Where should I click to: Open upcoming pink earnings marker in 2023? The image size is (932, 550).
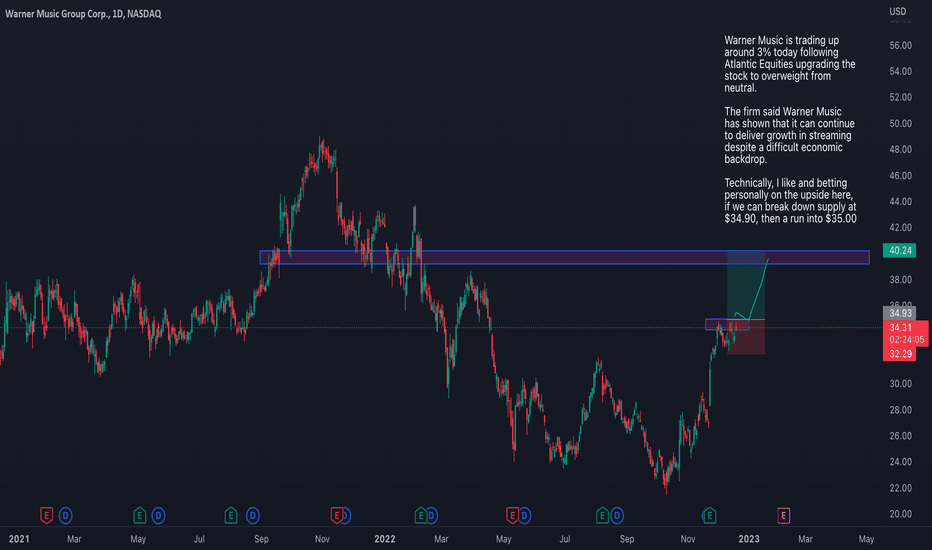(x=783, y=515)
